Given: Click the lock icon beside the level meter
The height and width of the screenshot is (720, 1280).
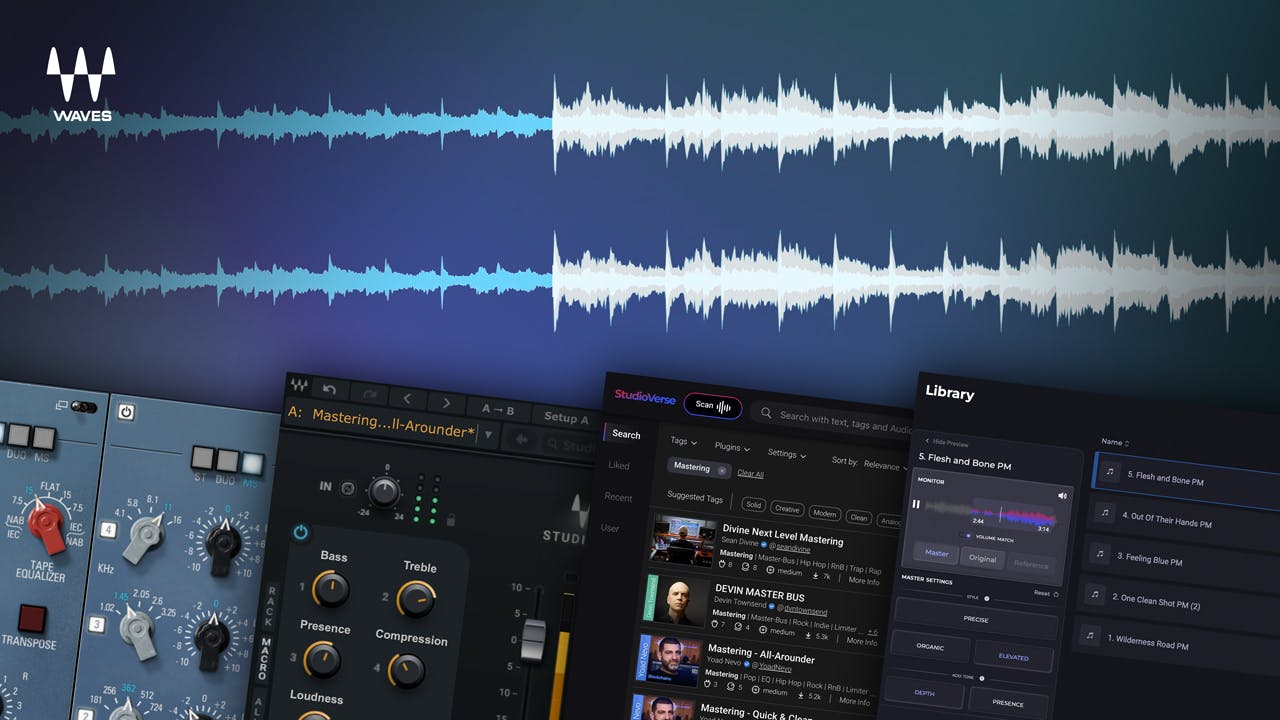Looking at the screenshot, I should (451, 520).
